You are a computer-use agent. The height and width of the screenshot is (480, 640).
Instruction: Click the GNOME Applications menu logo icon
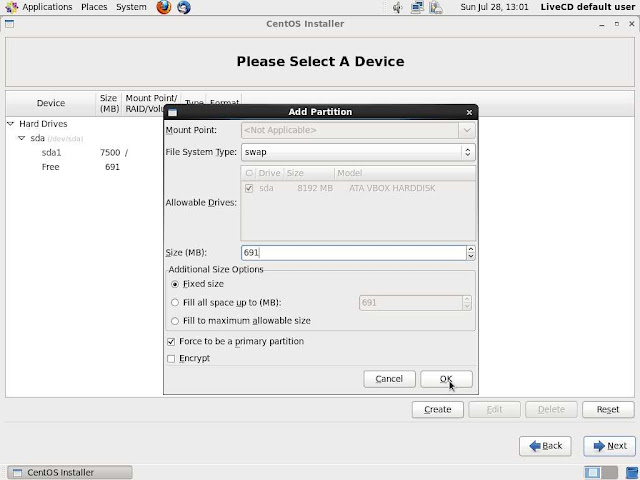coord(11,7)
